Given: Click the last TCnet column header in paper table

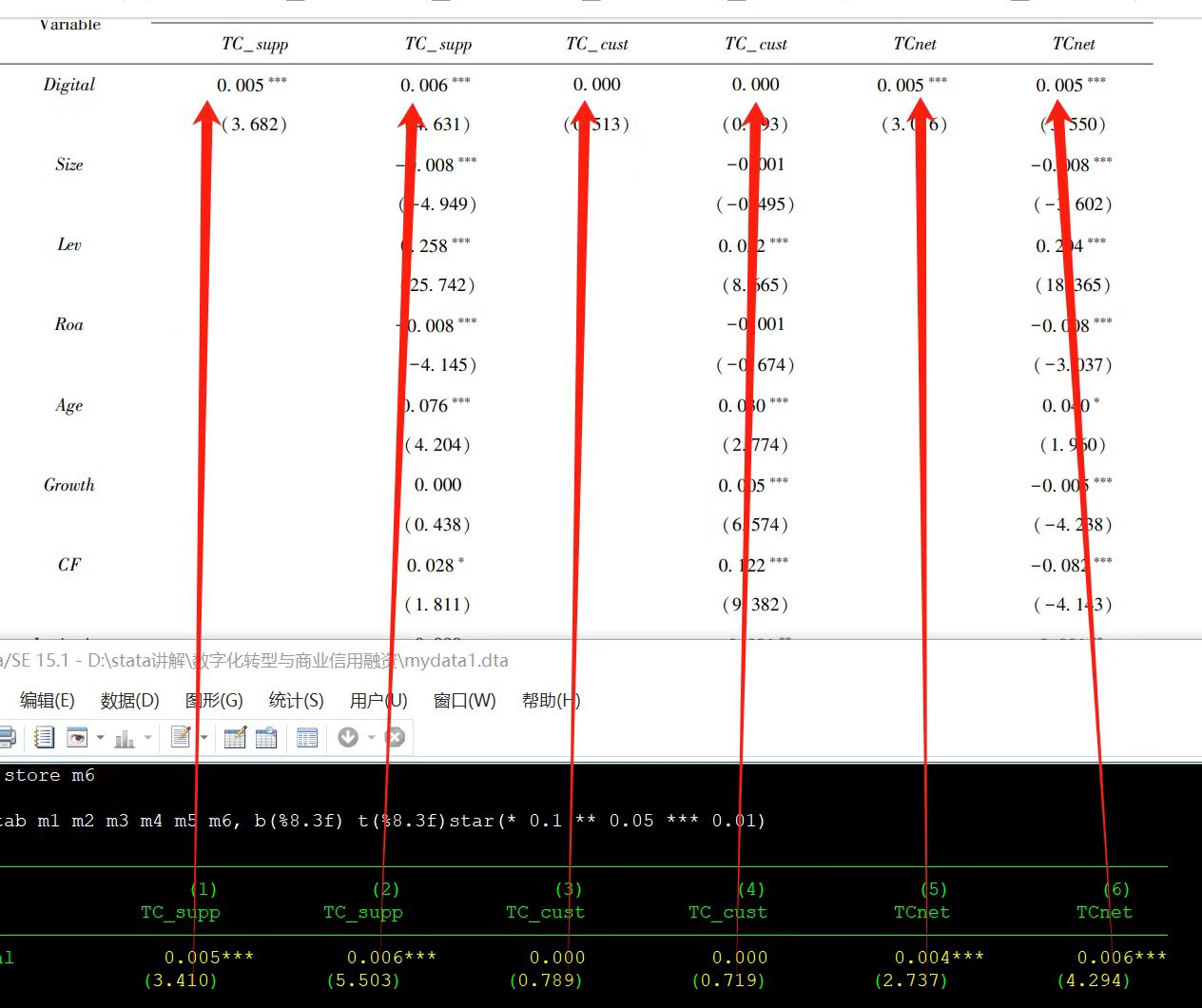Looking at the screenshot, I should click(x=1074, y=44).
